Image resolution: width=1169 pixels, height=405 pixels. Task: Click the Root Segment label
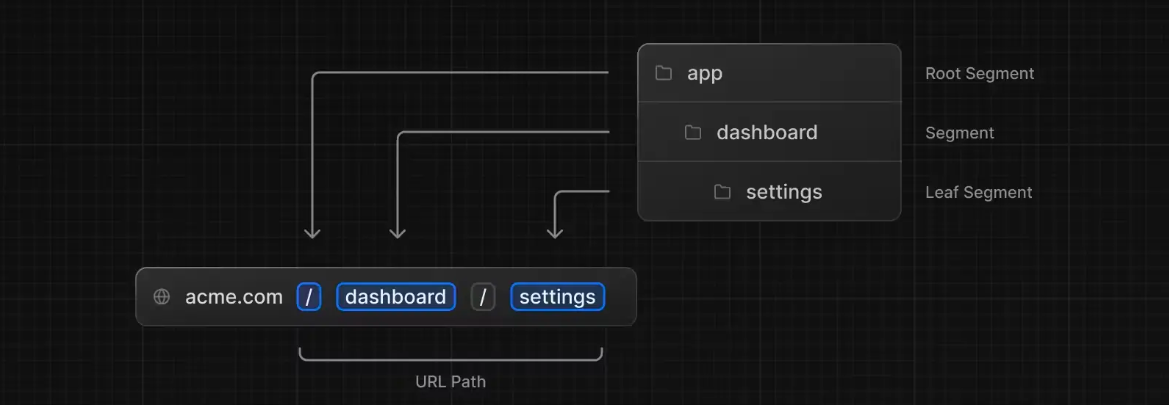click(x=979, y=74)
